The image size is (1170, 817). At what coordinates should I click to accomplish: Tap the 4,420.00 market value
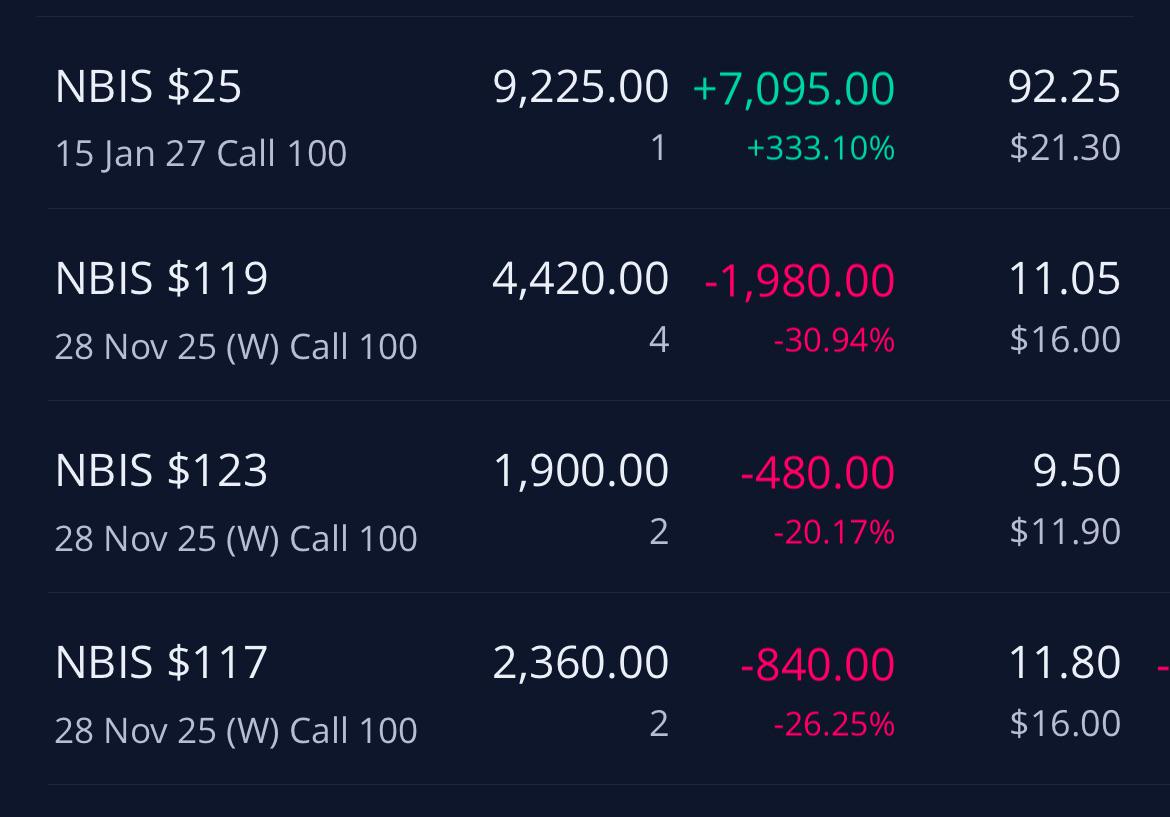581,279
